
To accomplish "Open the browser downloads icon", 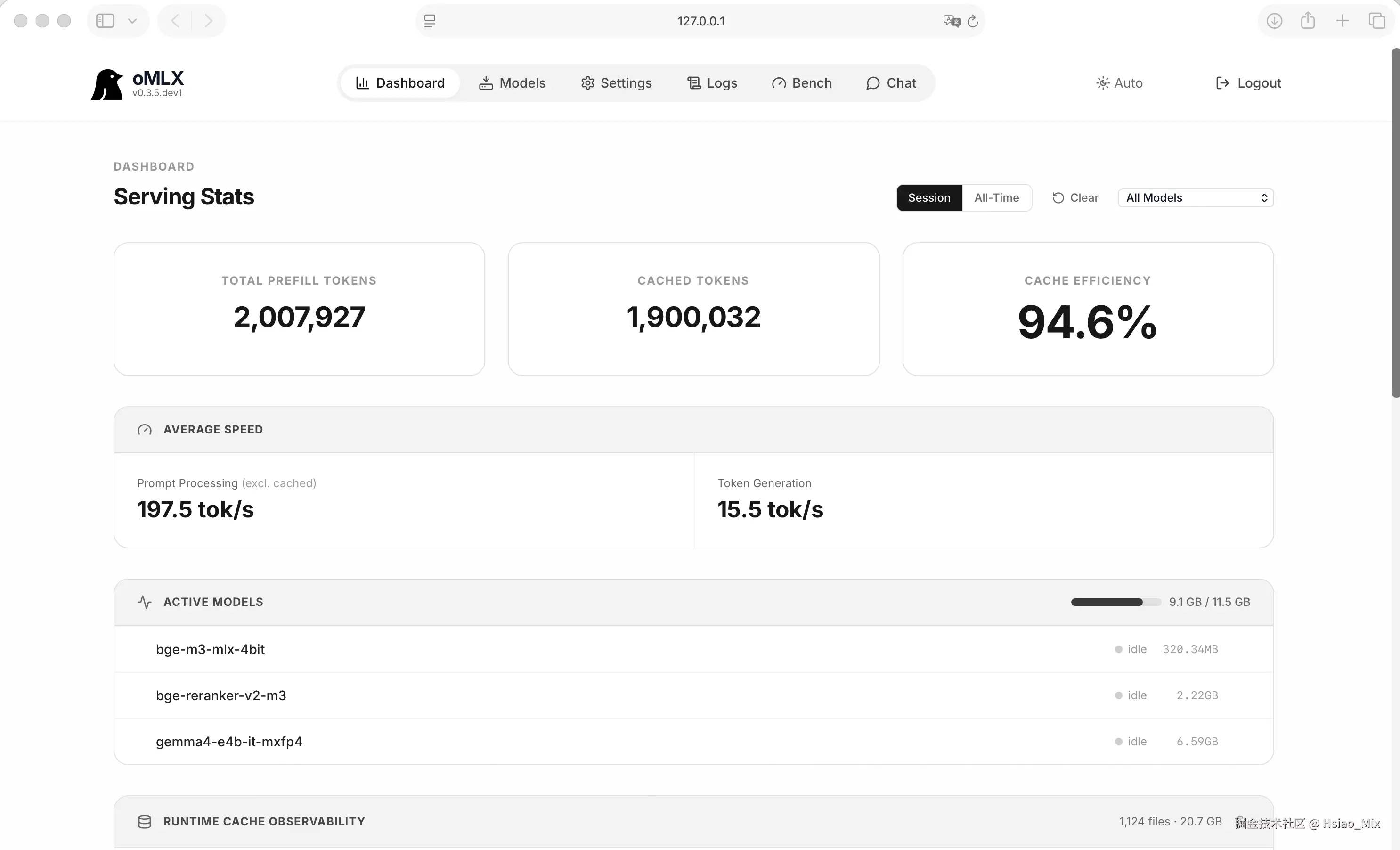I will pyautogui.click(x=1274, y=21).
